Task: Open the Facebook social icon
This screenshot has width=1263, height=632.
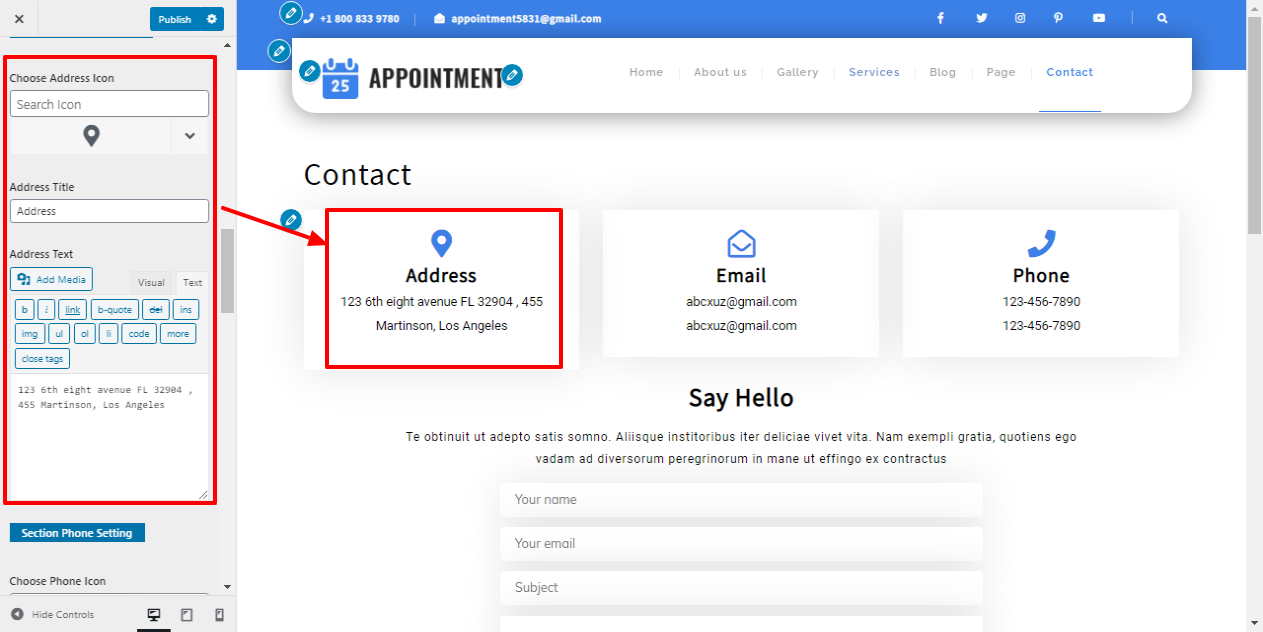Action: coord(940,18)
